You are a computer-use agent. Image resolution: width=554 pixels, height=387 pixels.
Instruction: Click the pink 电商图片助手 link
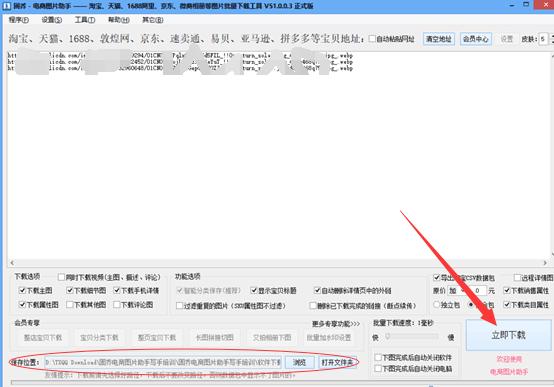[509, 372]
